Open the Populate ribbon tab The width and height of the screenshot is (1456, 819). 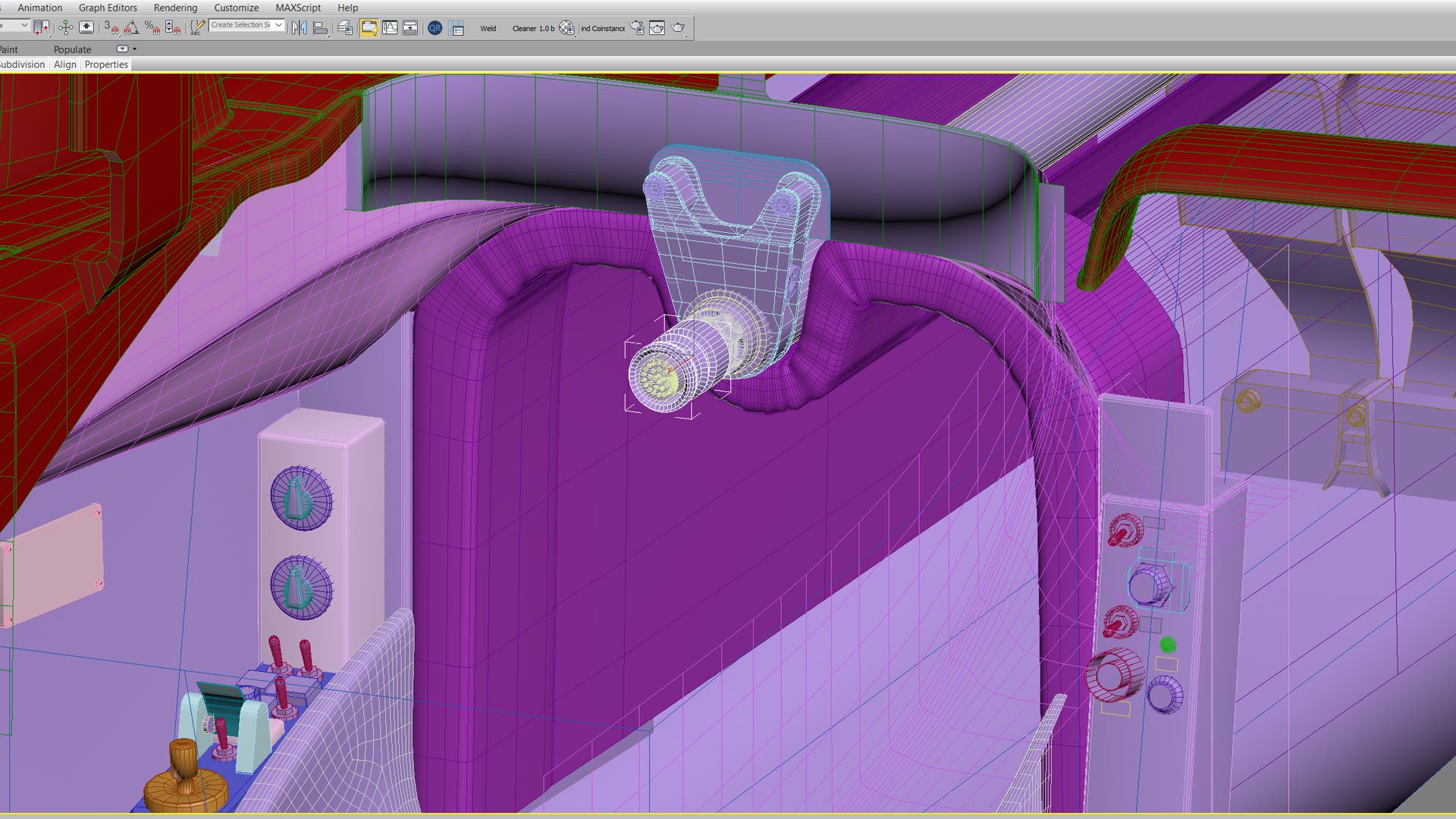pos(72,49)
